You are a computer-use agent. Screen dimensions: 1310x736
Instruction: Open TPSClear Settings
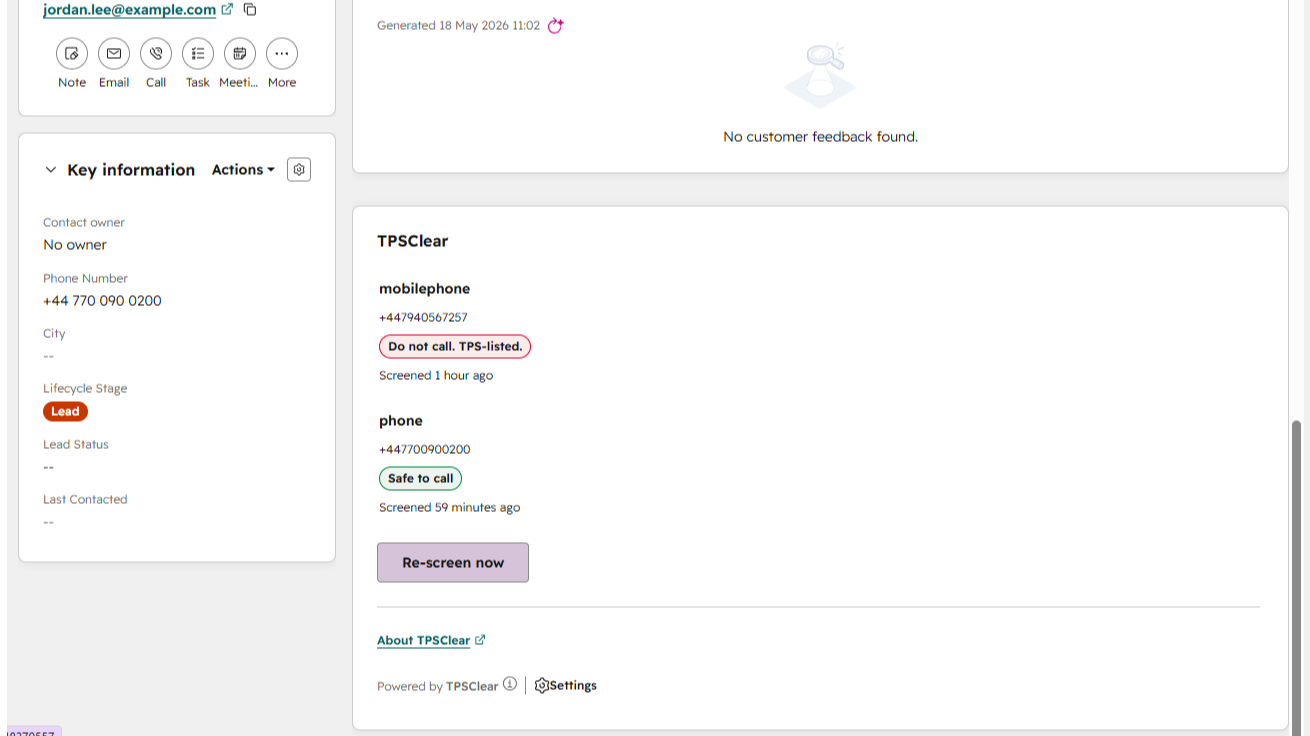pos(566,685)
